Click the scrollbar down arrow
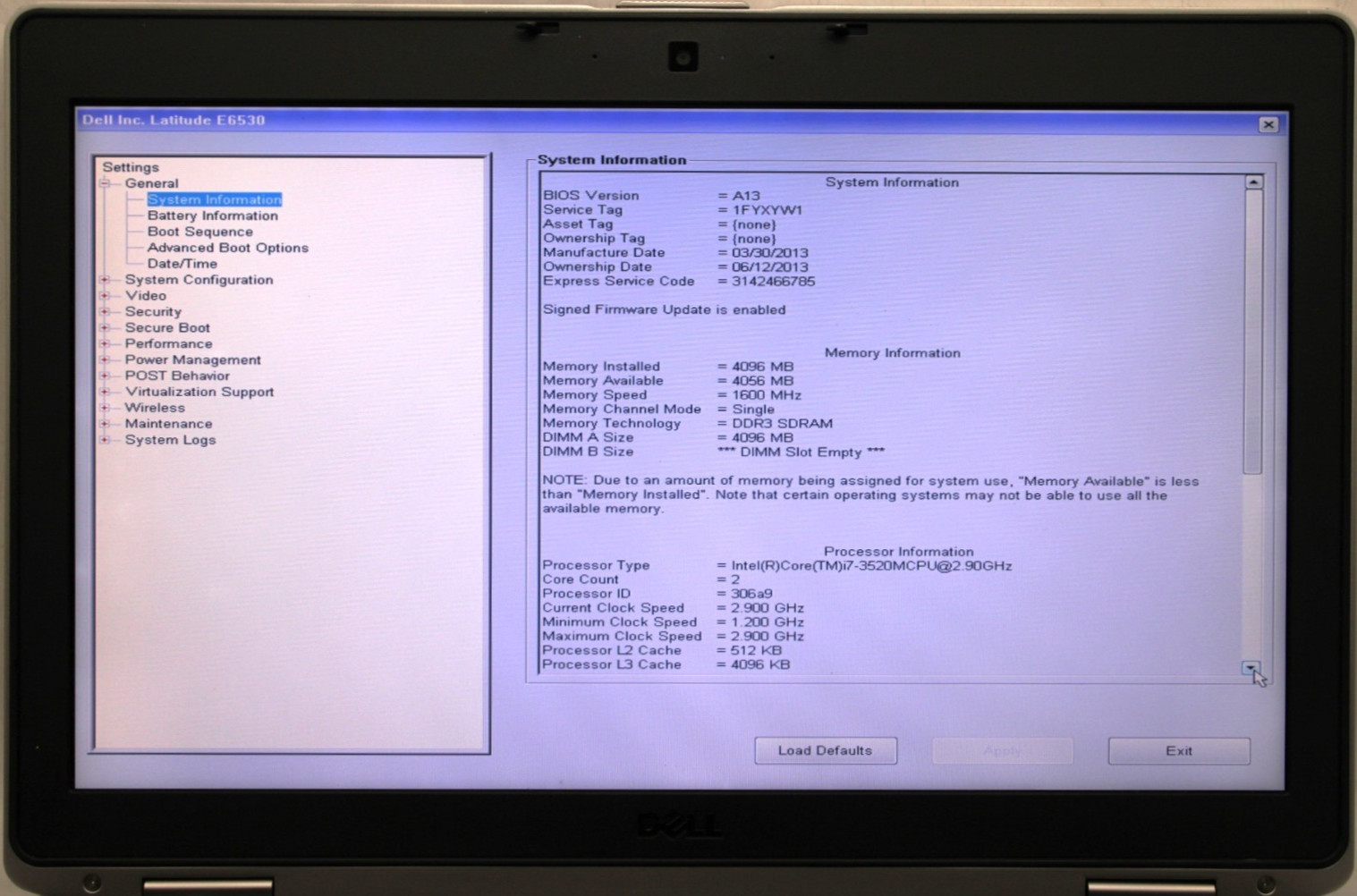This screenshot has height=896, width=1357. [x=1251, y=668]
